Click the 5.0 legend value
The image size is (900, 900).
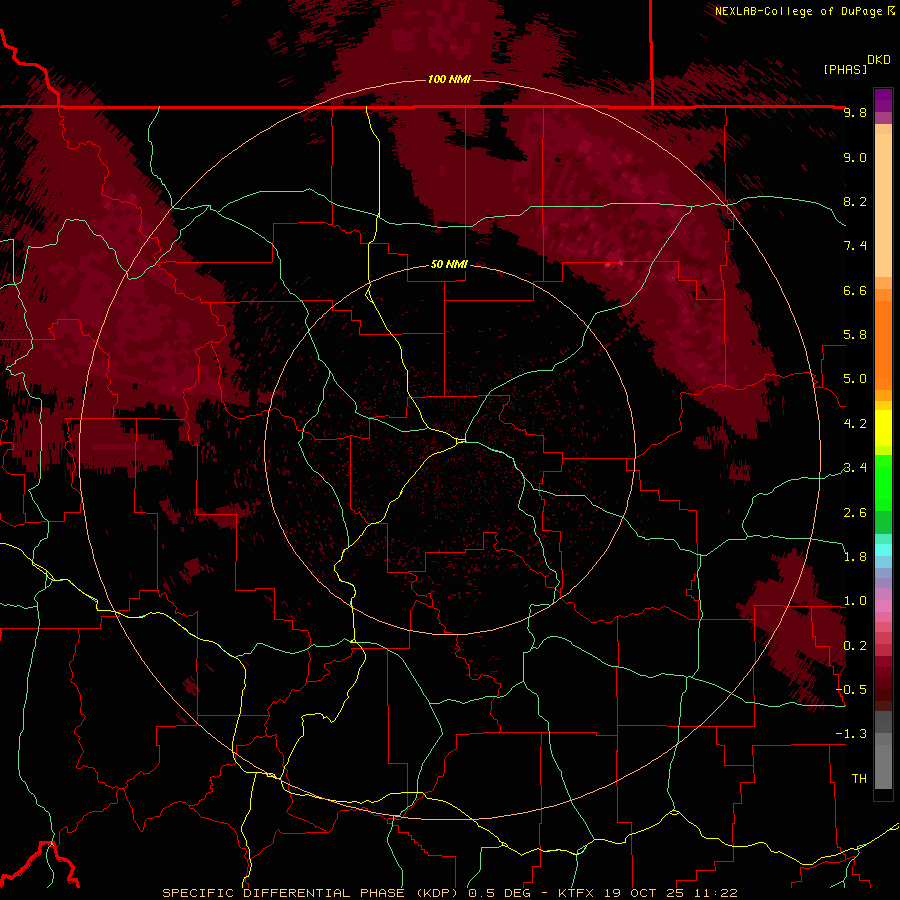coord(855,379)
